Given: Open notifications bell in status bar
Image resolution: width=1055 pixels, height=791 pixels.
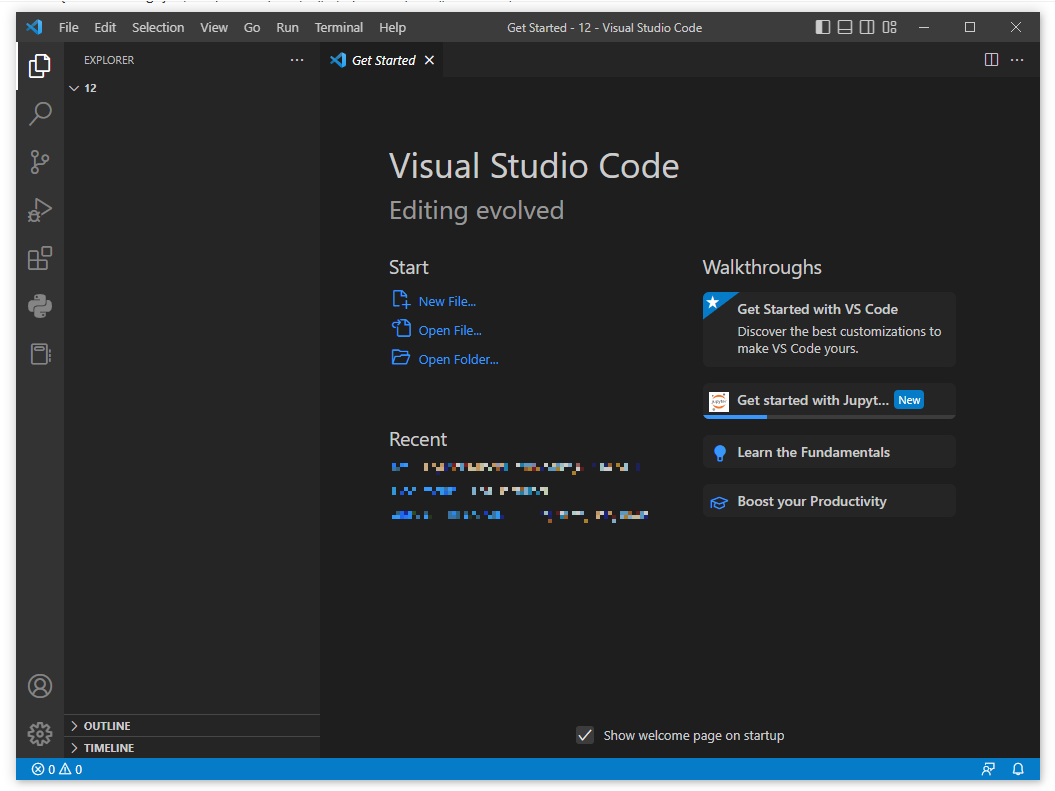Looking at the screenshot, I should 1018,769.
